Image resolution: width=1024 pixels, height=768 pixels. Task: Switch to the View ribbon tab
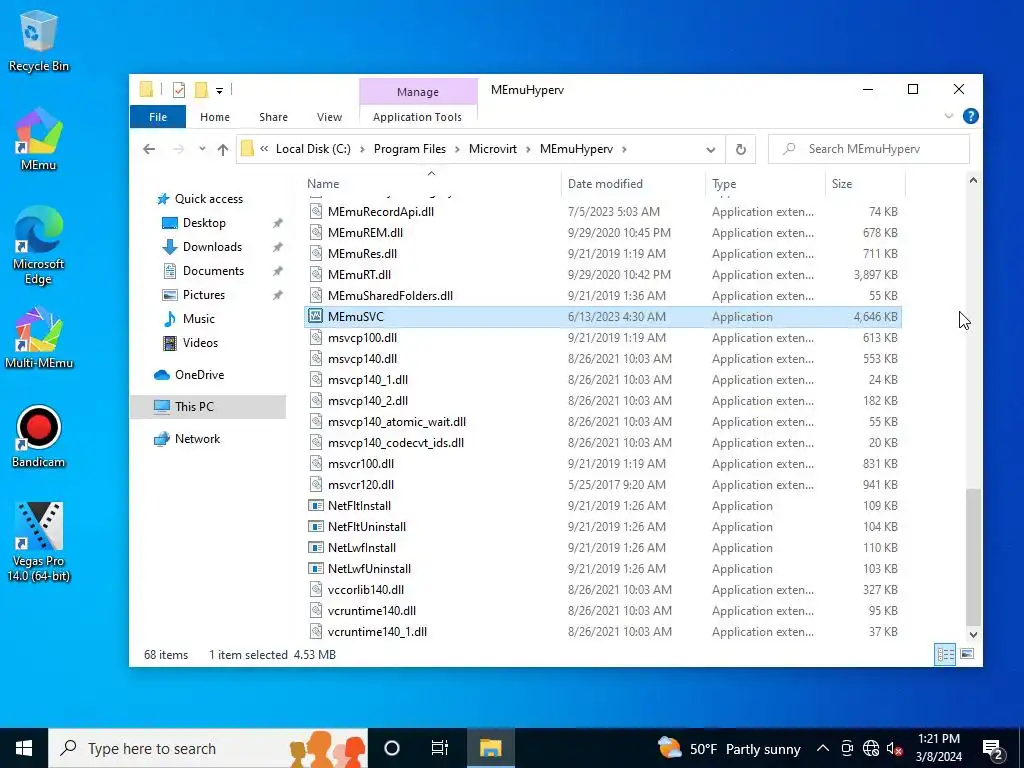pyautogui.click(x=329, y=117)
